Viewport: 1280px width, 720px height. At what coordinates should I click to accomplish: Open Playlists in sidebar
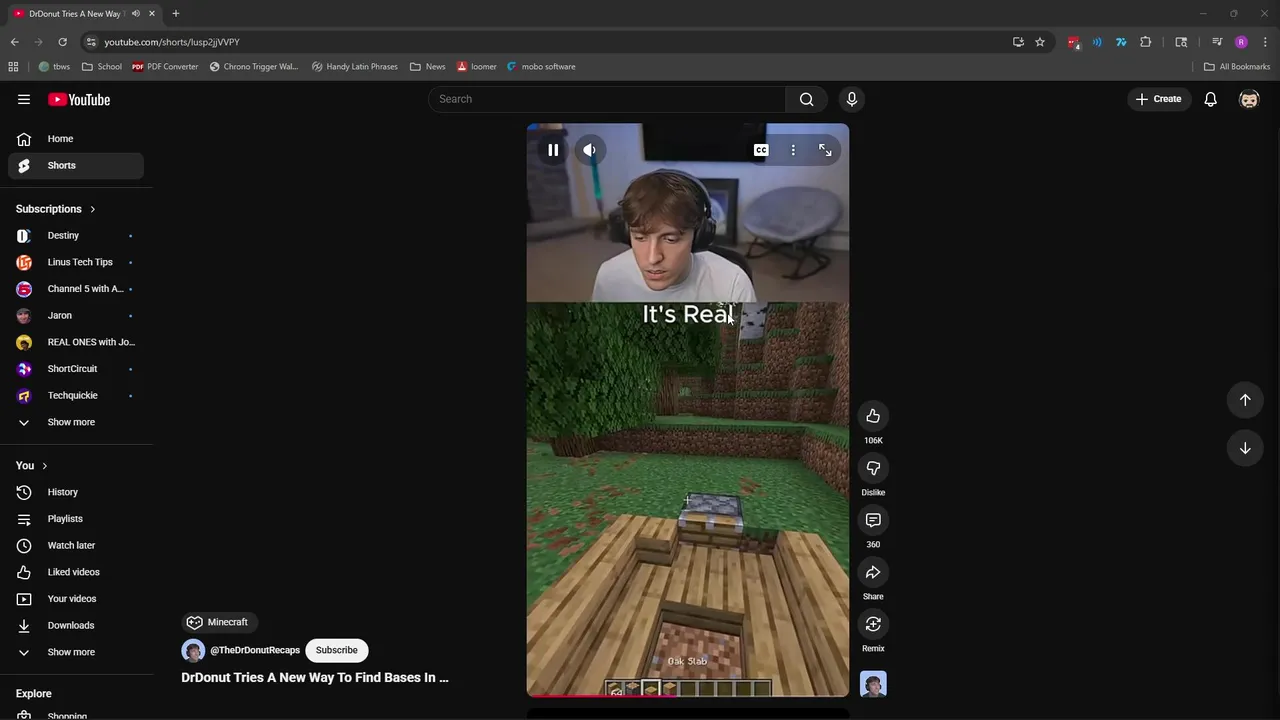click(76, 519)
